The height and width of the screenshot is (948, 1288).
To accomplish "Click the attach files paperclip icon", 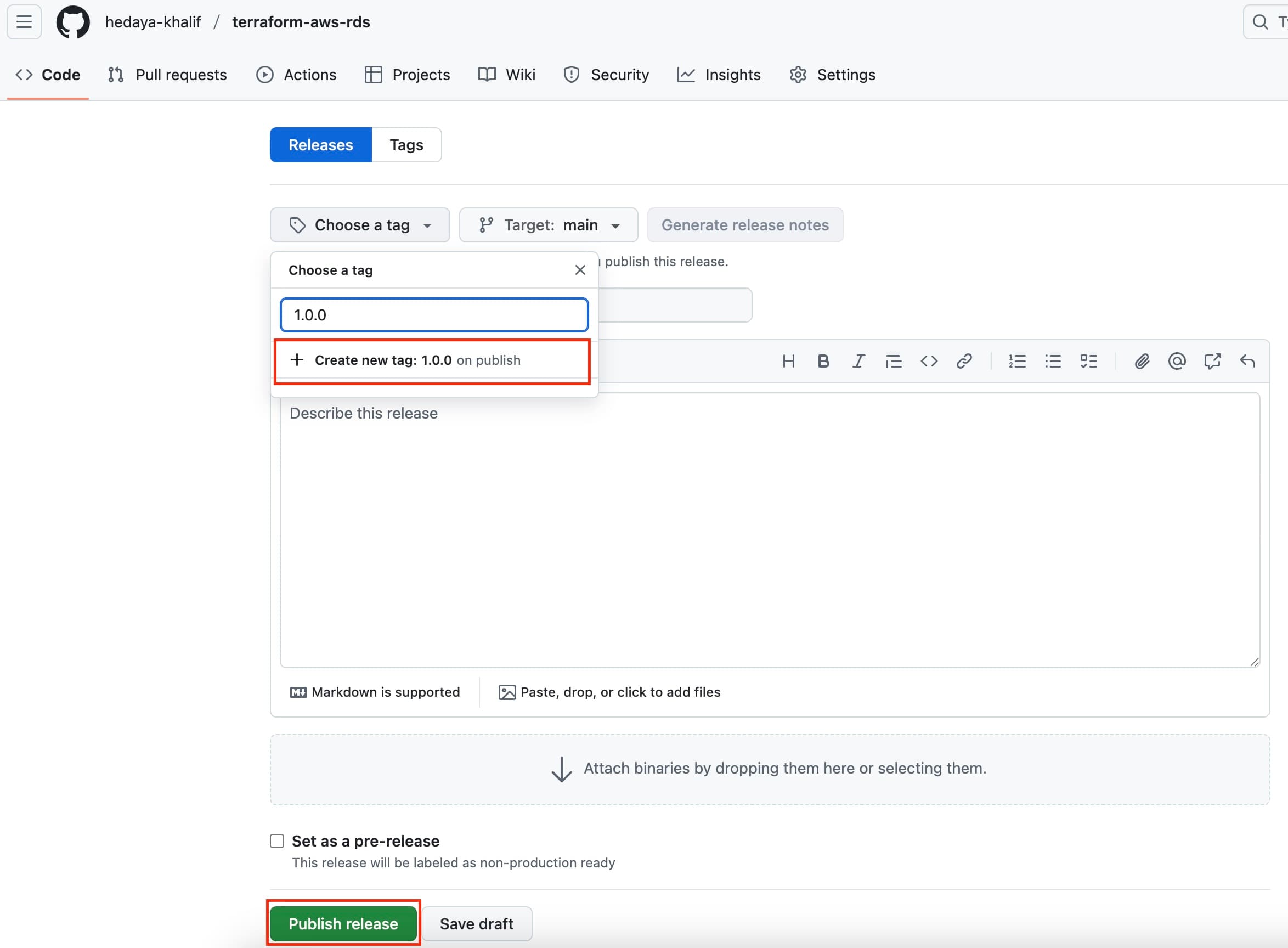I will point(1142,361).
